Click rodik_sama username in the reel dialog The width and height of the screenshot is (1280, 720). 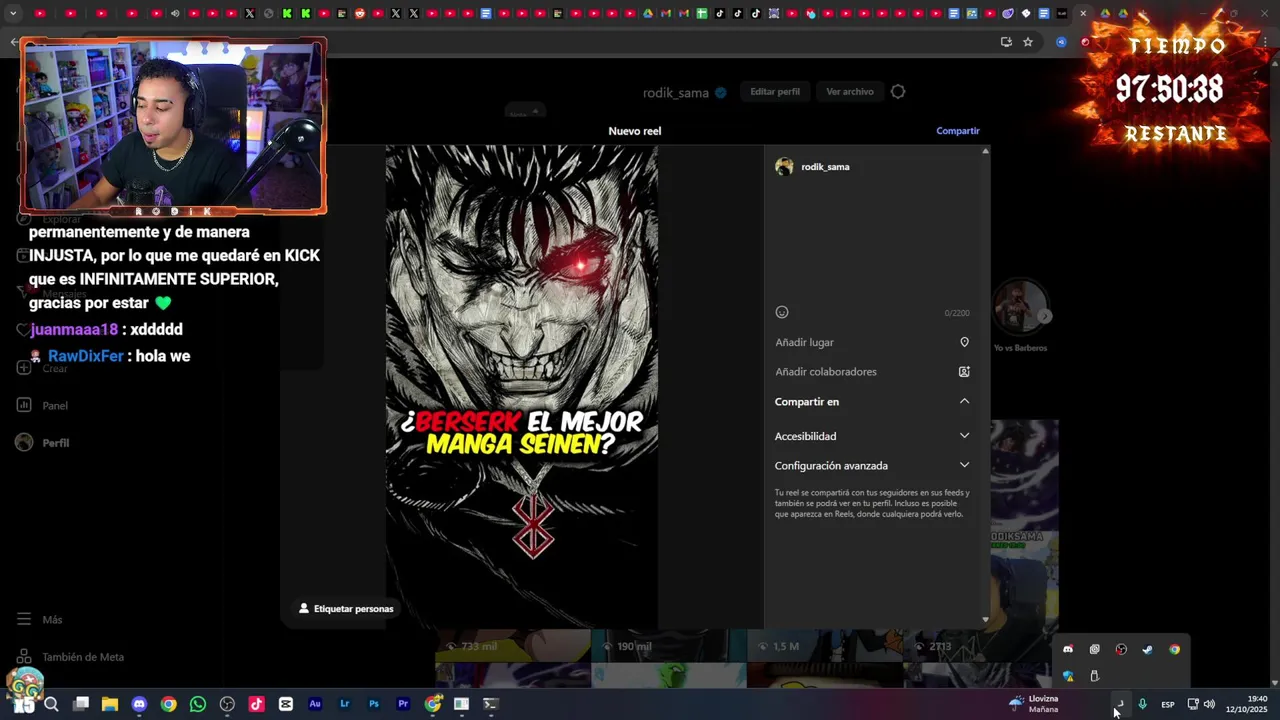click(x=825, y=167)
